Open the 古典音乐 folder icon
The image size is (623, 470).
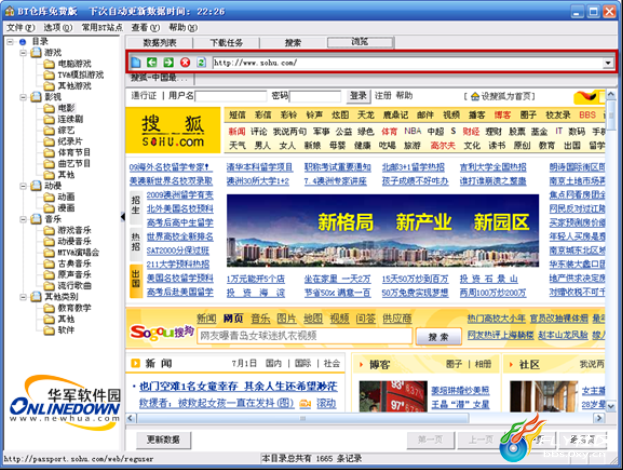point(49,264)
